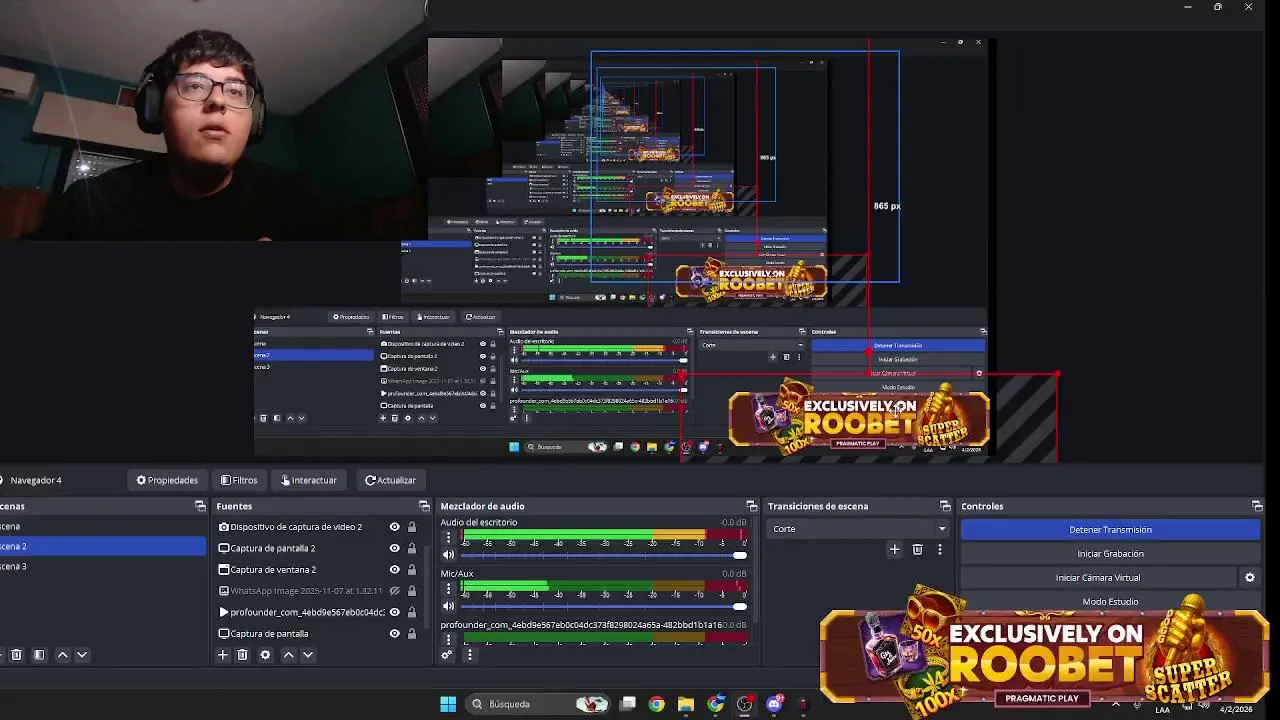
Task: Adjust the Mic/Aux volume slider
Action: pyautogui.click(x=604, y=606)
